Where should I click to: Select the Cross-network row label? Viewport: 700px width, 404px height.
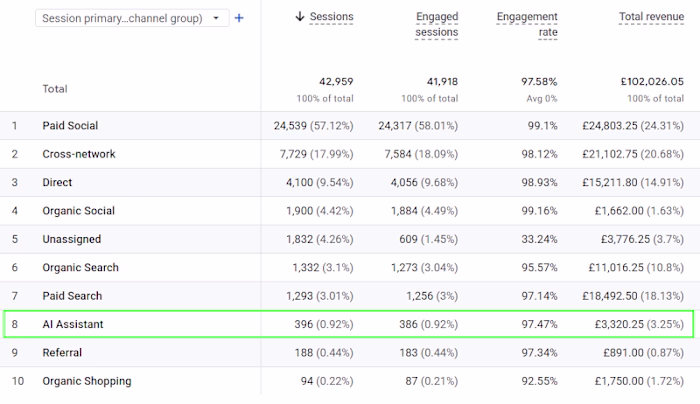pos(79,154)
